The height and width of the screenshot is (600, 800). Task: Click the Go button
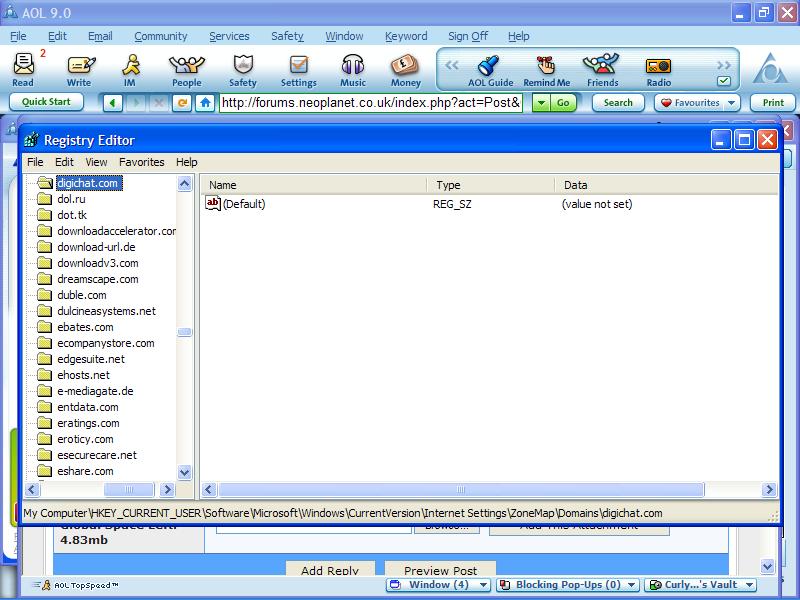tap(563, 103)
